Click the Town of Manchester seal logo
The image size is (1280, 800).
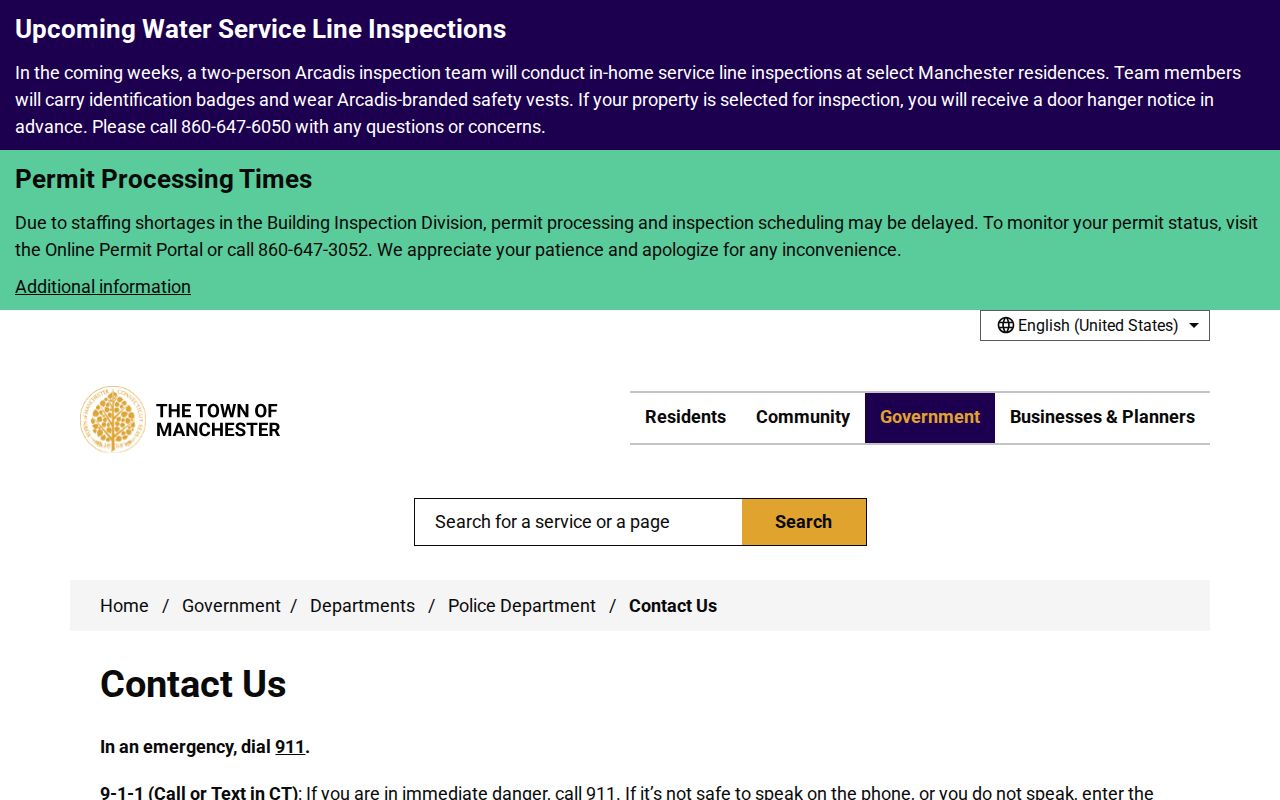click(x=113, y=420)
